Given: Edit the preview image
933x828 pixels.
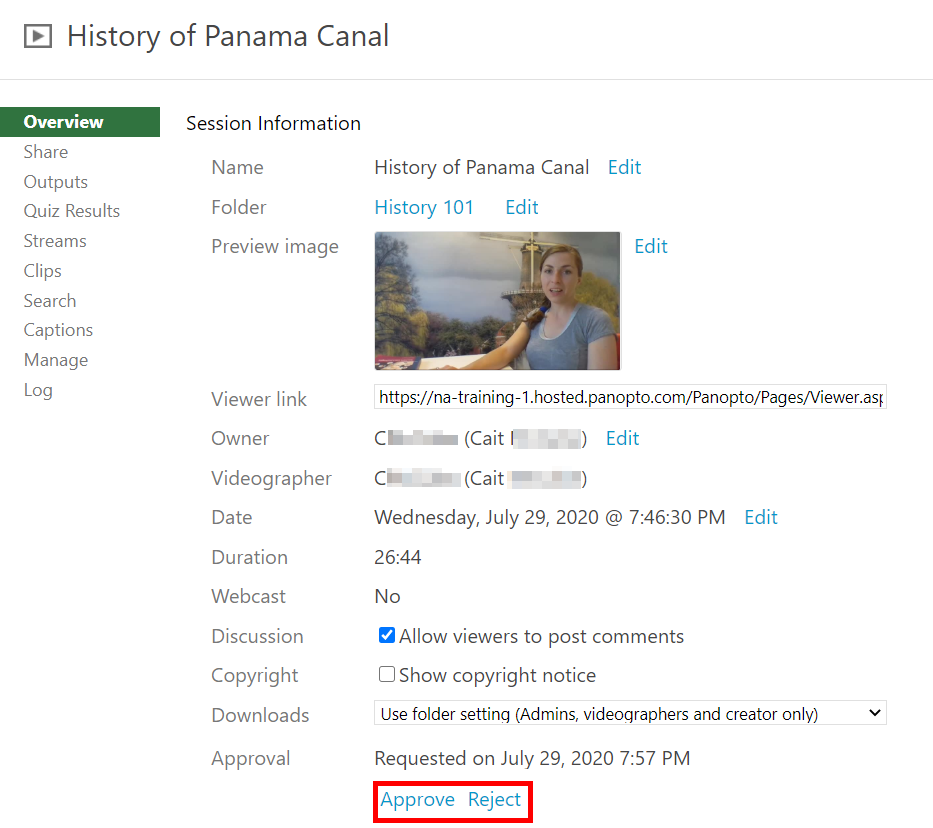Looking at the screenshot, I should tap(651, 246).
